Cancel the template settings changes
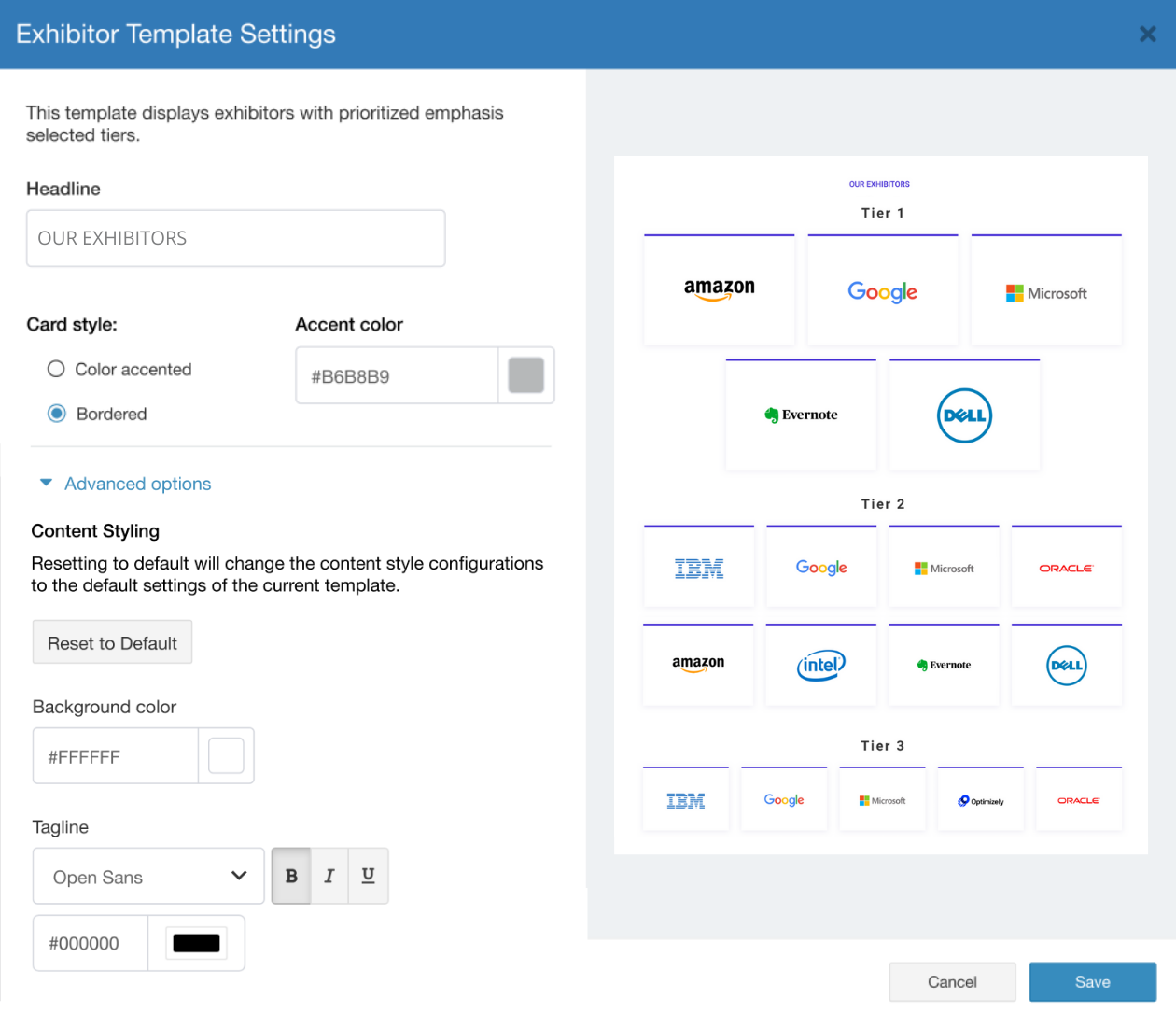 (952, 982)
